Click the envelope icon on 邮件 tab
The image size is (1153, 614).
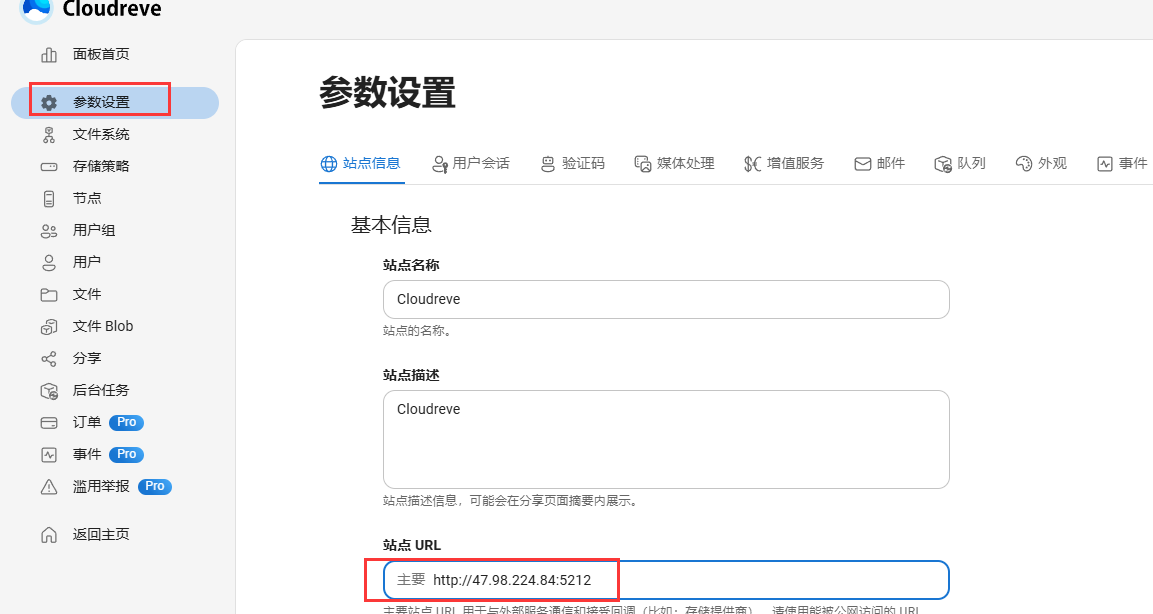coord(863,164)
